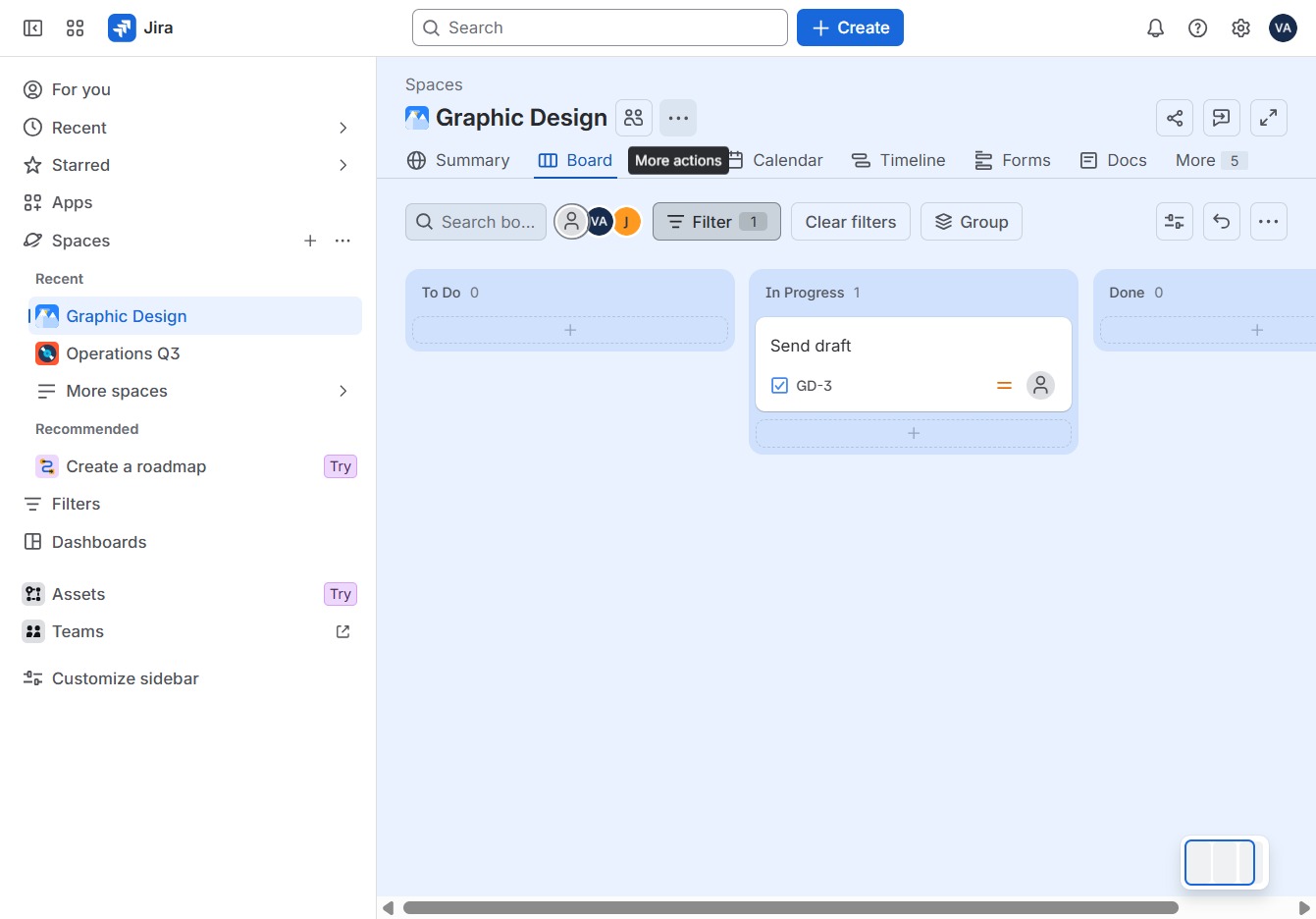This screenshot has width=1316, height=919.
Task: Open the help question mark icon
Action: coord(1197,28)
